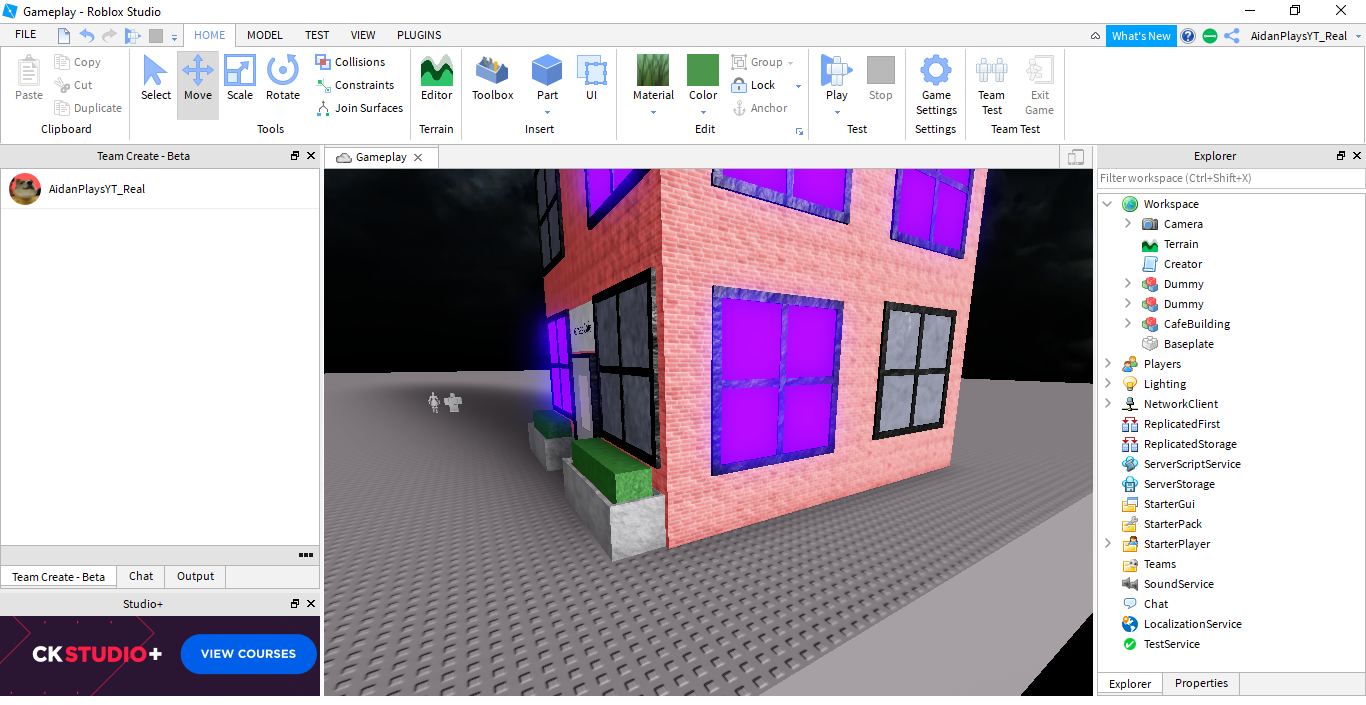Click the What's New button
This screenshot has height=705, width=1366.
click(x=1140, y=36)
